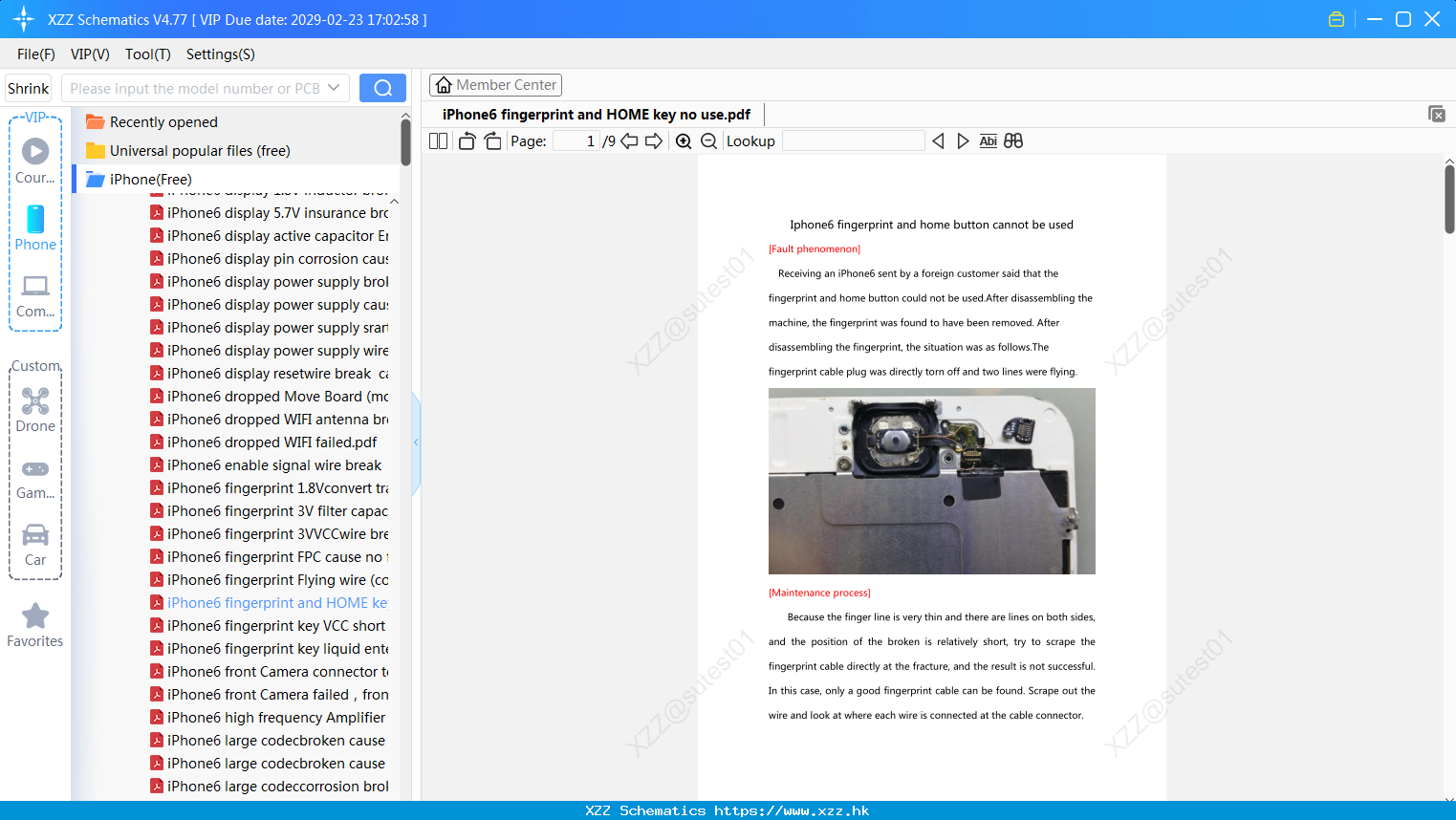Image resolution: width=1456 pixels, height=820 pixels.
Task: Click the PDF viewer vertical scrollbar
Action: [x=1449, y=199]
